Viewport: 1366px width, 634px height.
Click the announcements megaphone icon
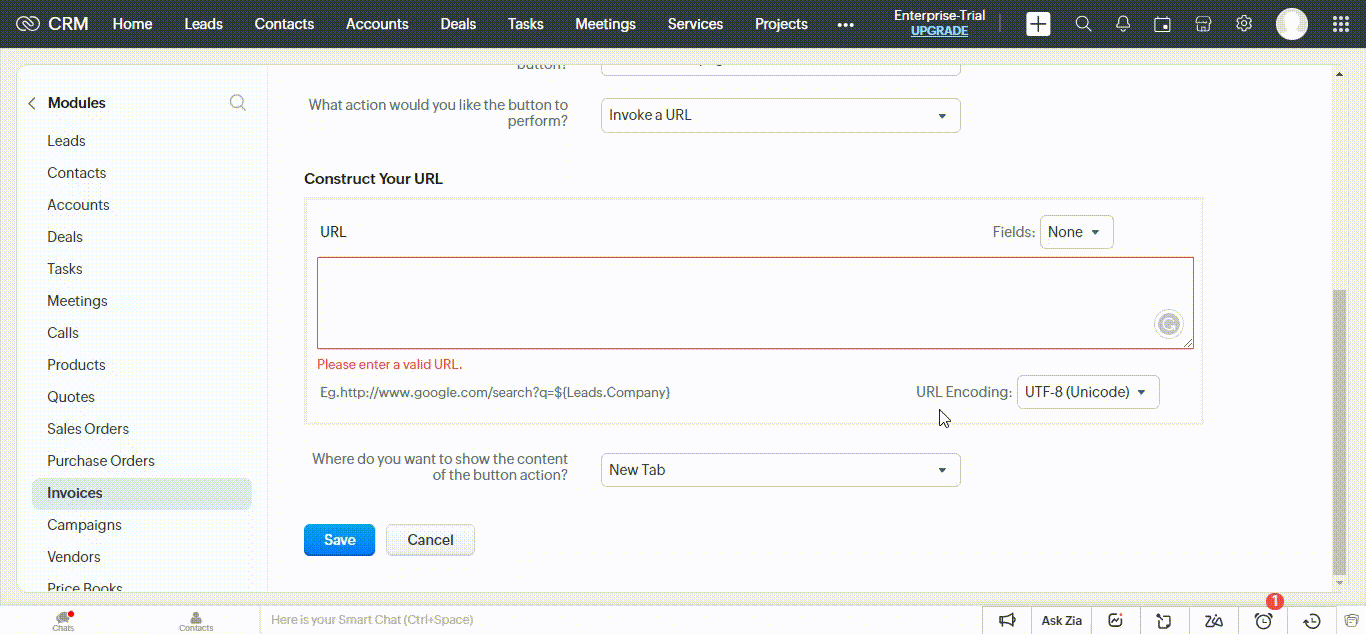(x=1008, y=620)
